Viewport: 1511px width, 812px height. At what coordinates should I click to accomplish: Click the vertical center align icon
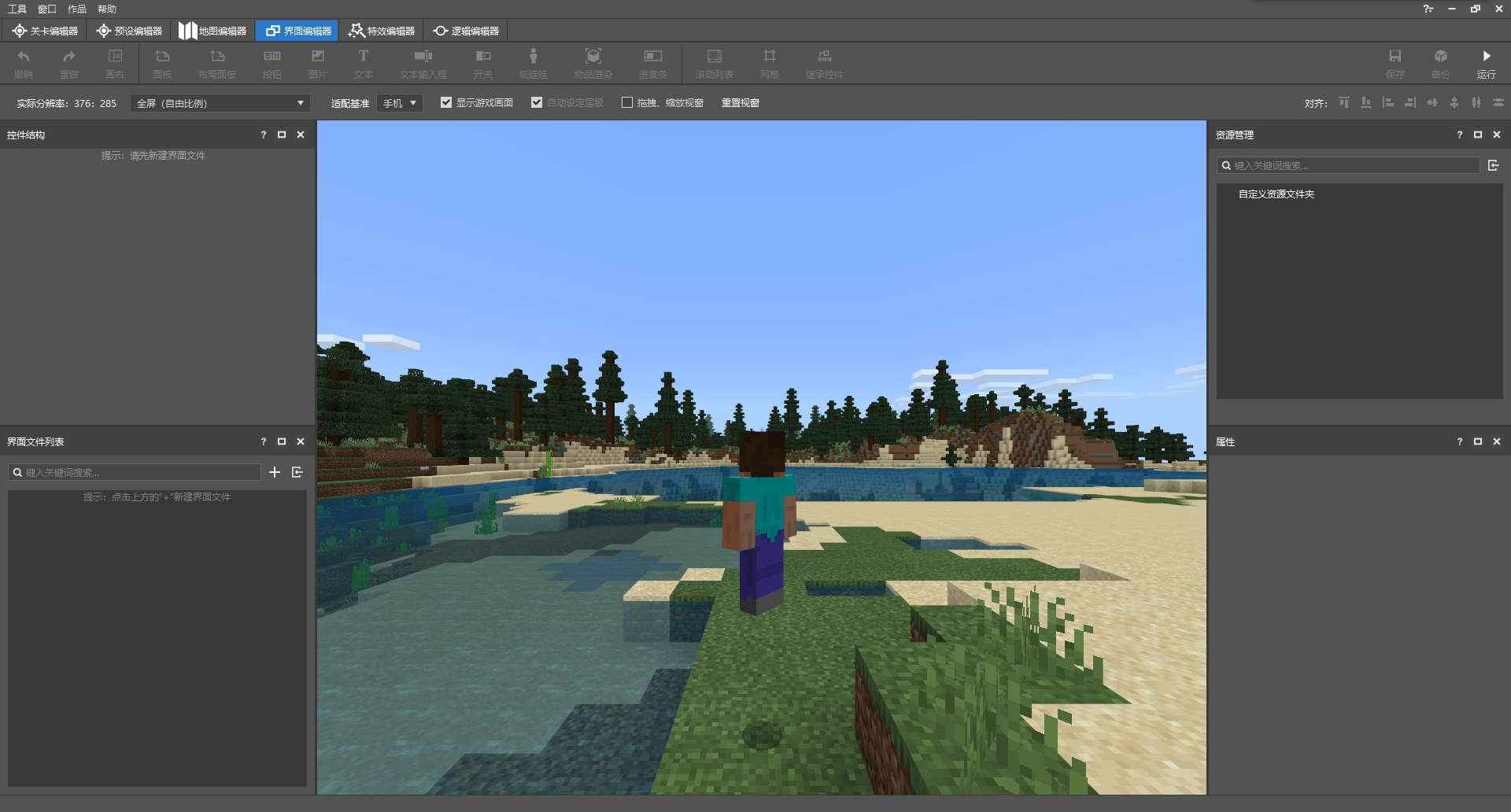coord(1454,103)
